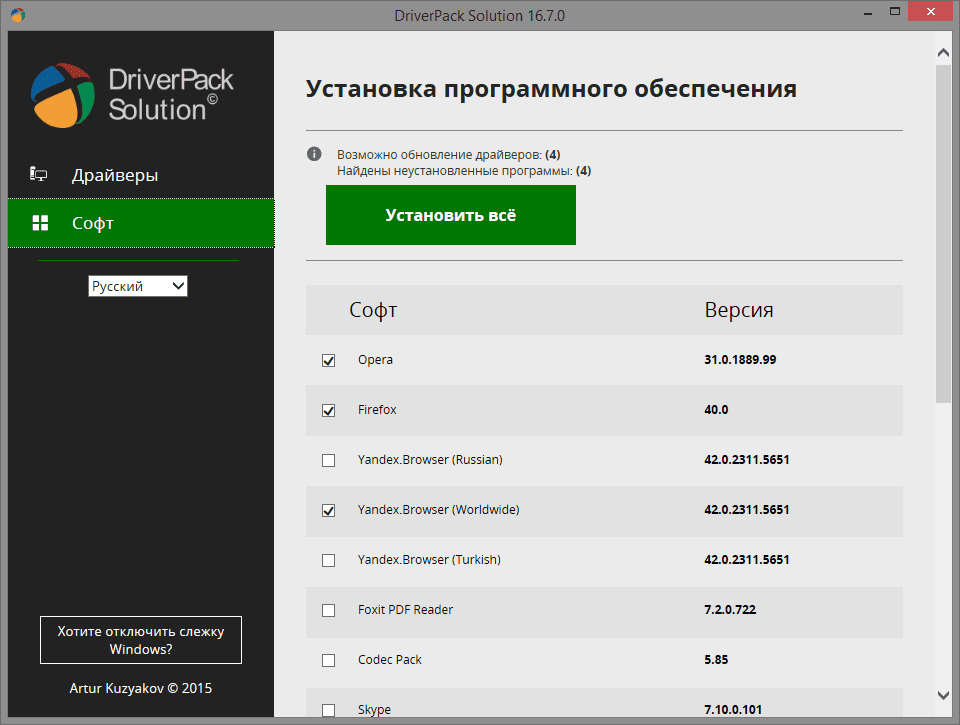Click the DriverPack Solution logo

pyautogui.click(x=132, y=96)
